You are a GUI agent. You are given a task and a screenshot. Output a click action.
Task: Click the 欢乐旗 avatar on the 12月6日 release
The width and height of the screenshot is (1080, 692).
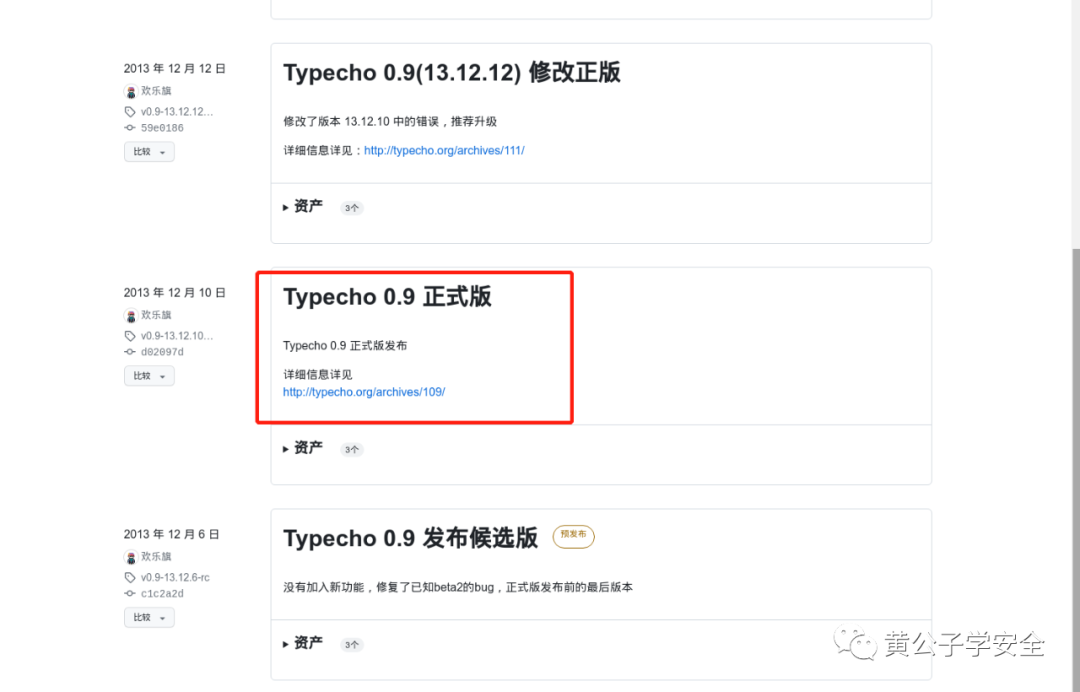pos(130,556)
